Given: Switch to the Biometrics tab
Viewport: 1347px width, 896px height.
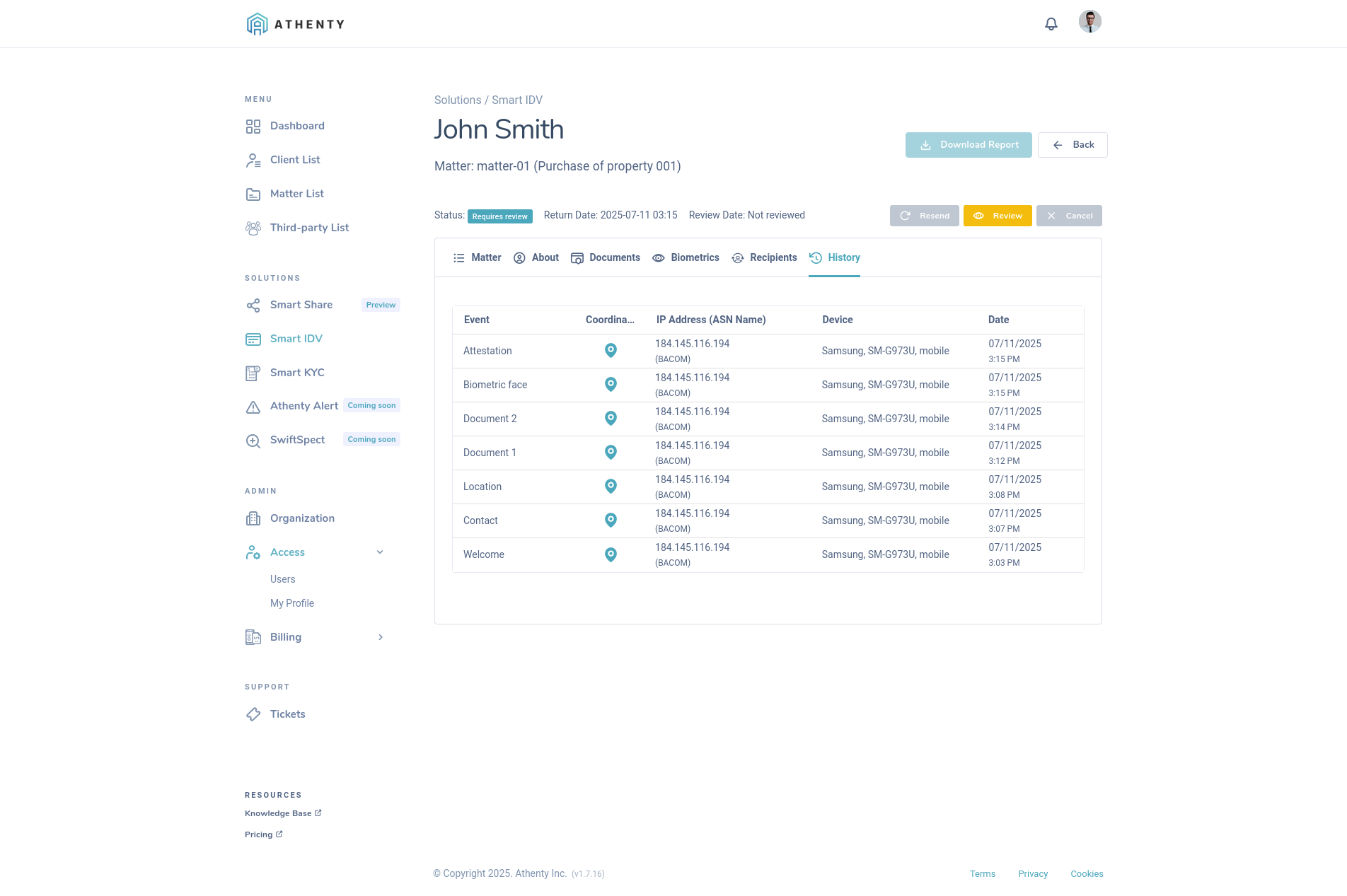Looking at the screenshot, I should click(686, 258).
